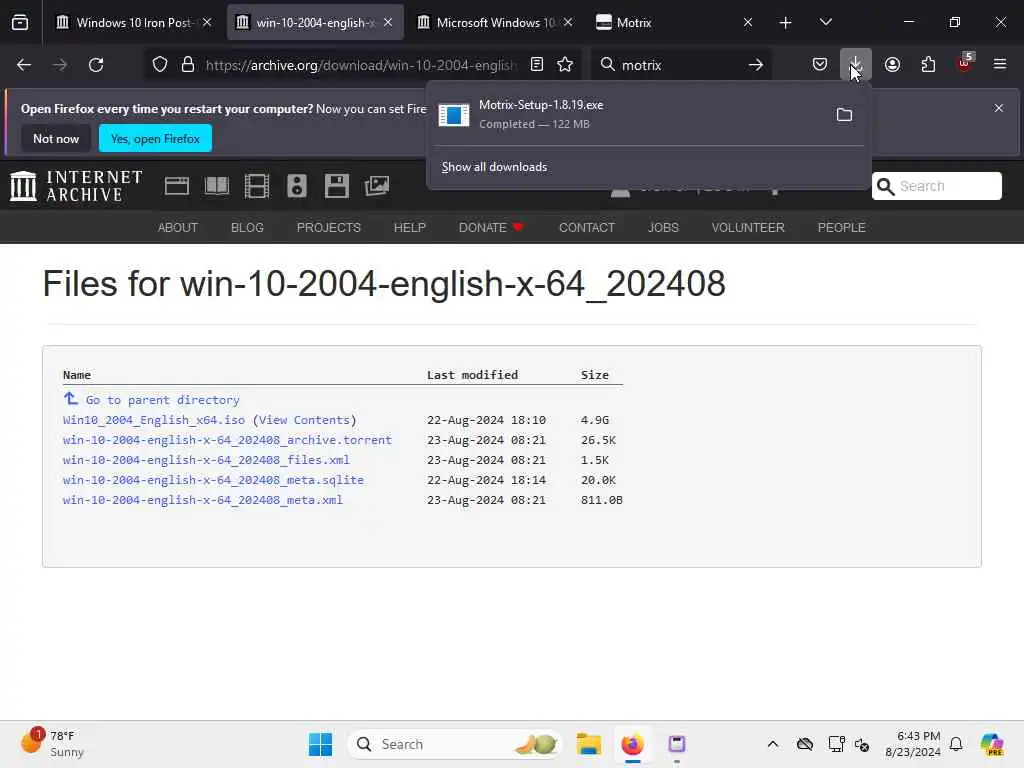Image resolution: width=1024 pixels, height=768 pixels.
Task: Open the uBlock Origin extension icon
Action: tap(965, 63)
